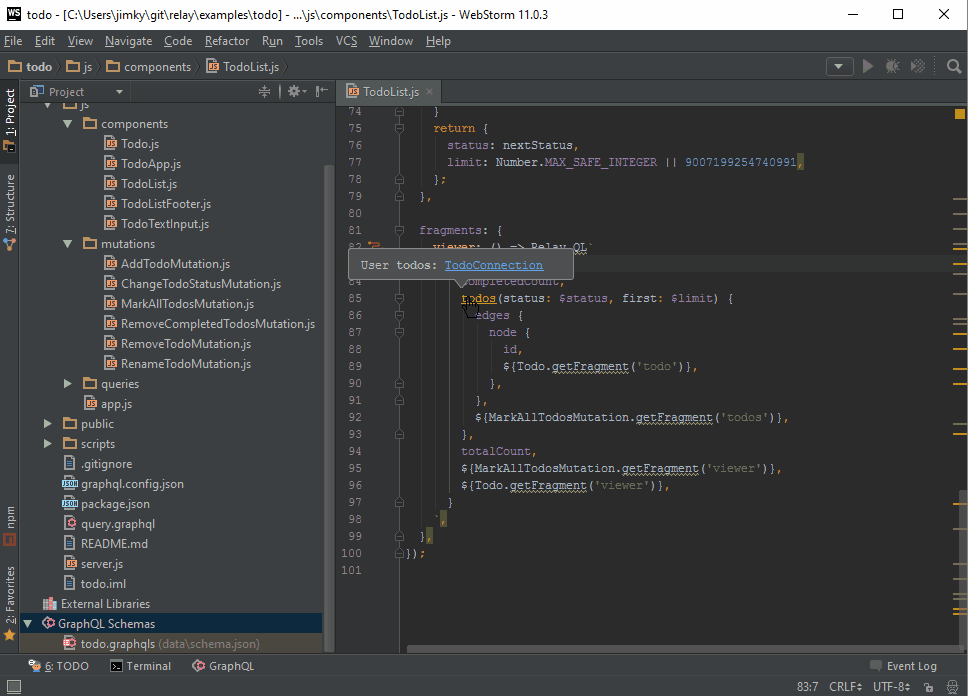Open the Refactor menu

227,41
